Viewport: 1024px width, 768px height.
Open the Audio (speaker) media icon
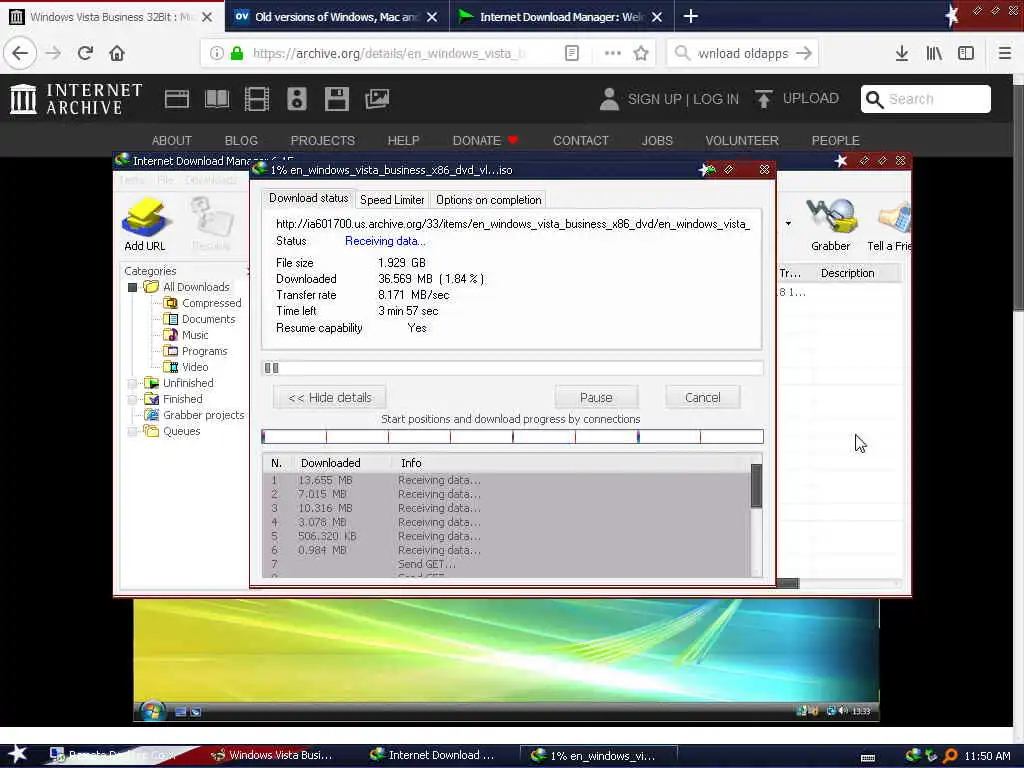296,99
